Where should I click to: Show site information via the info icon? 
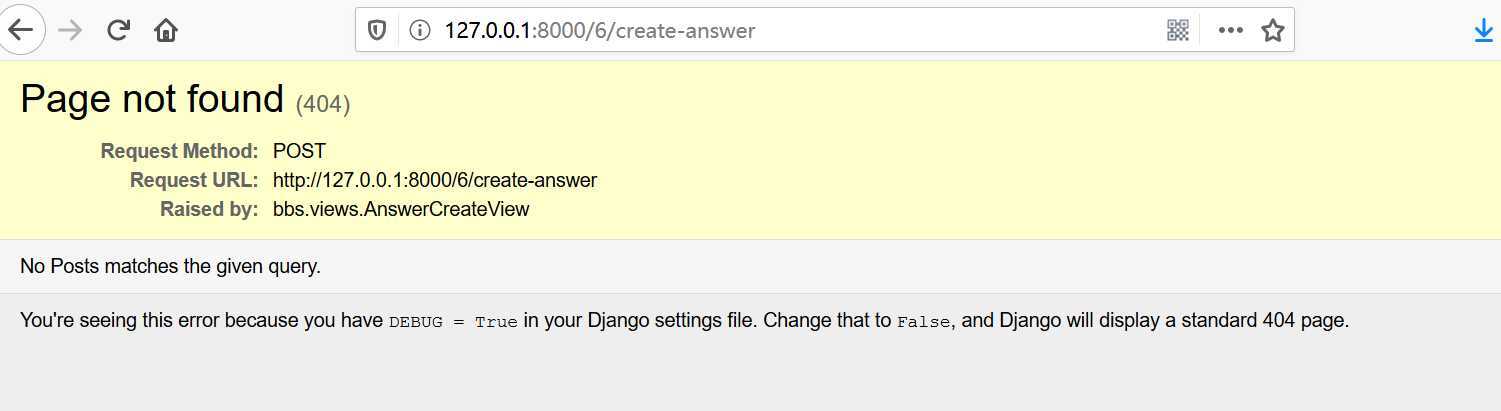click(x=421, y=31)
